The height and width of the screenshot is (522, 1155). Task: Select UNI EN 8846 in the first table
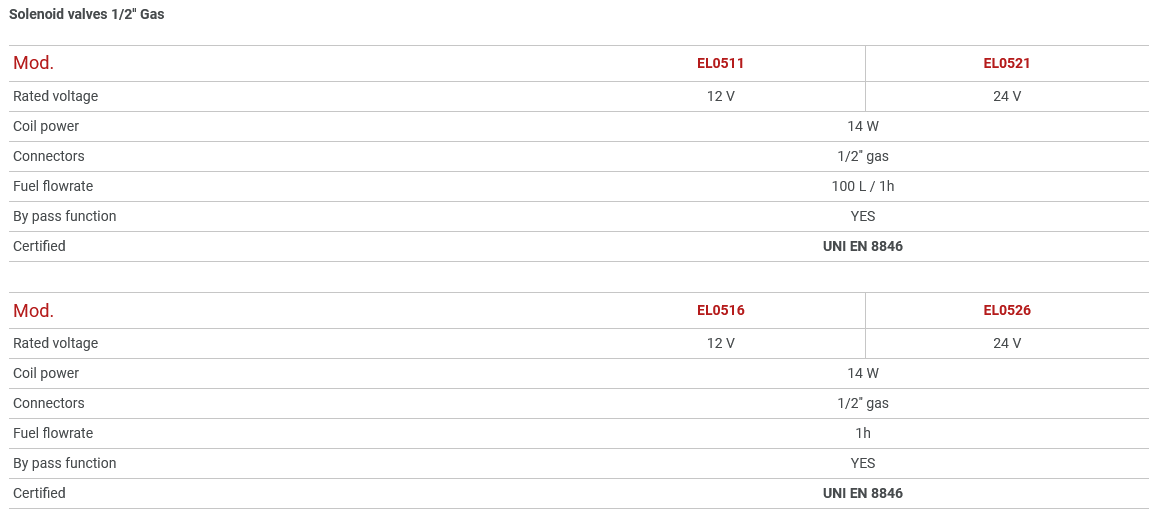pyautogui.click(x=862, y=246)
